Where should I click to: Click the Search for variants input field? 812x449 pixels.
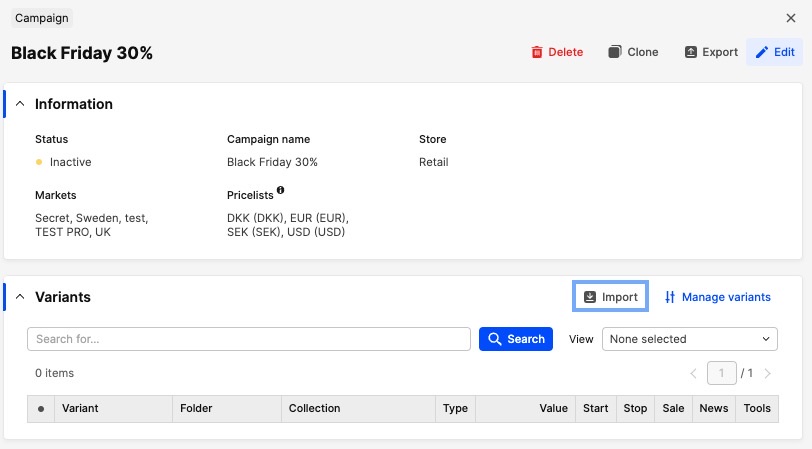248,339
